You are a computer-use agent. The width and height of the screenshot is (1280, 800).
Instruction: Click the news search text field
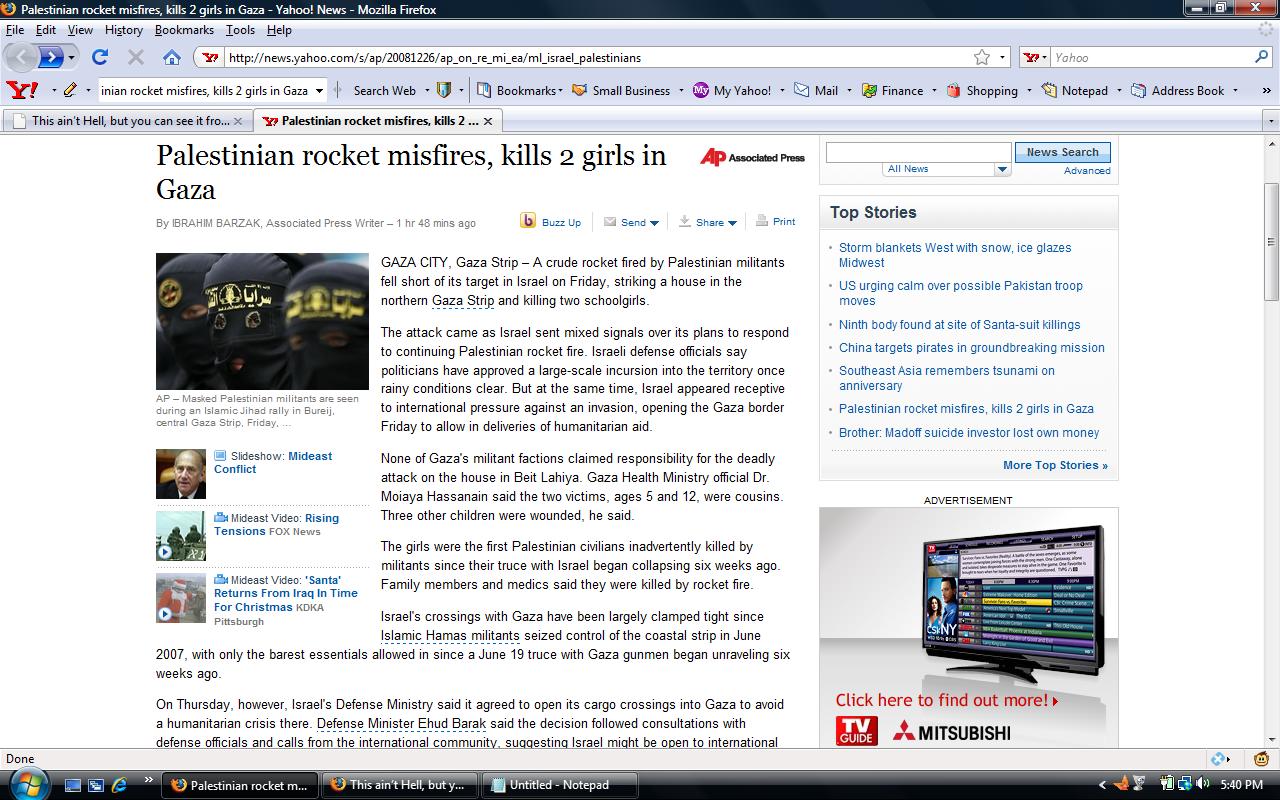tap(918, 152)
